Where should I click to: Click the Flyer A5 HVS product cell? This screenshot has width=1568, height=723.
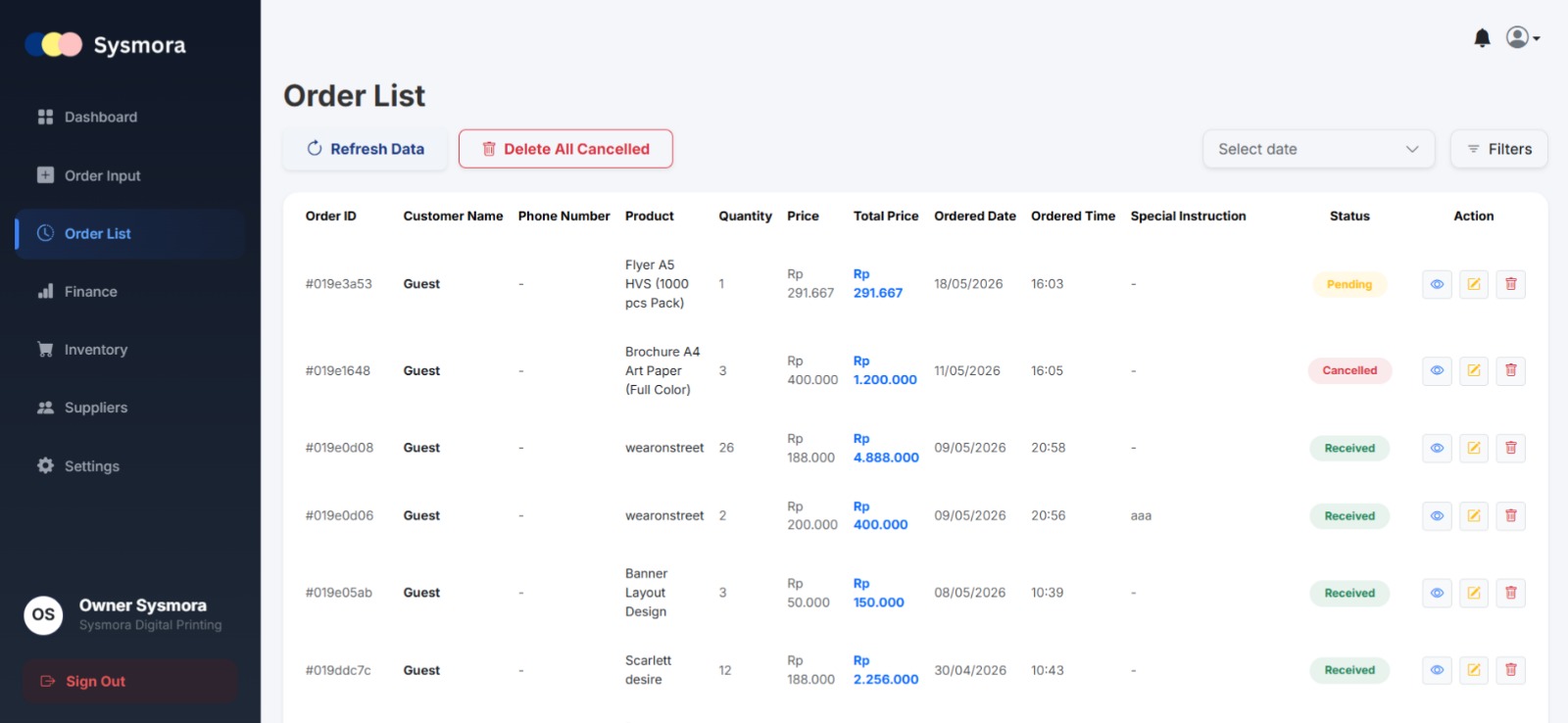coord(657,284)
